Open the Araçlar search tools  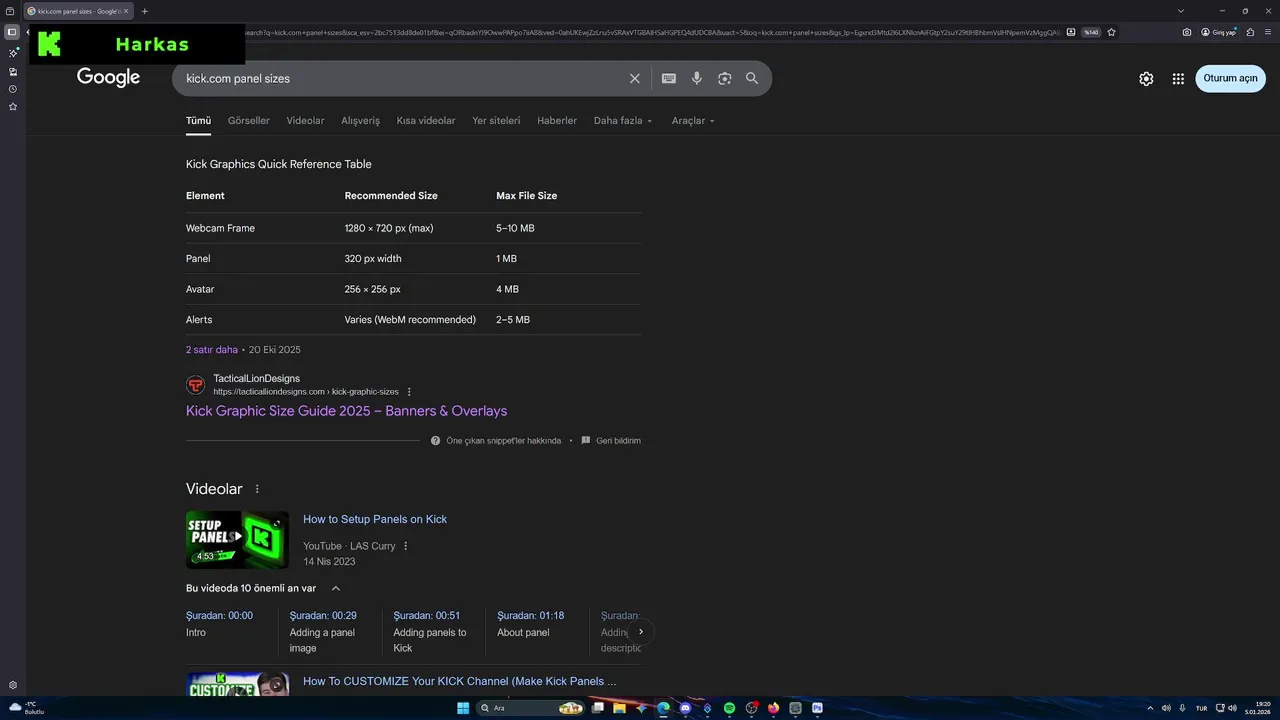pyautogui.click(x=694, y=120)
